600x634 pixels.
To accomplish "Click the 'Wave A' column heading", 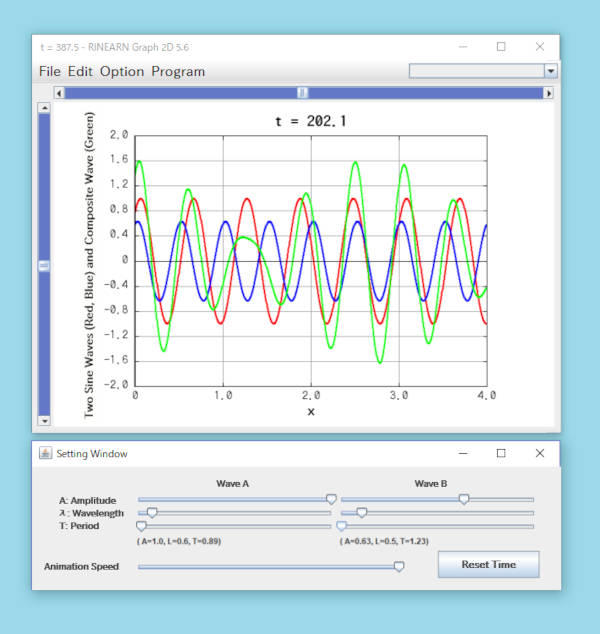I will coord(232,484).
